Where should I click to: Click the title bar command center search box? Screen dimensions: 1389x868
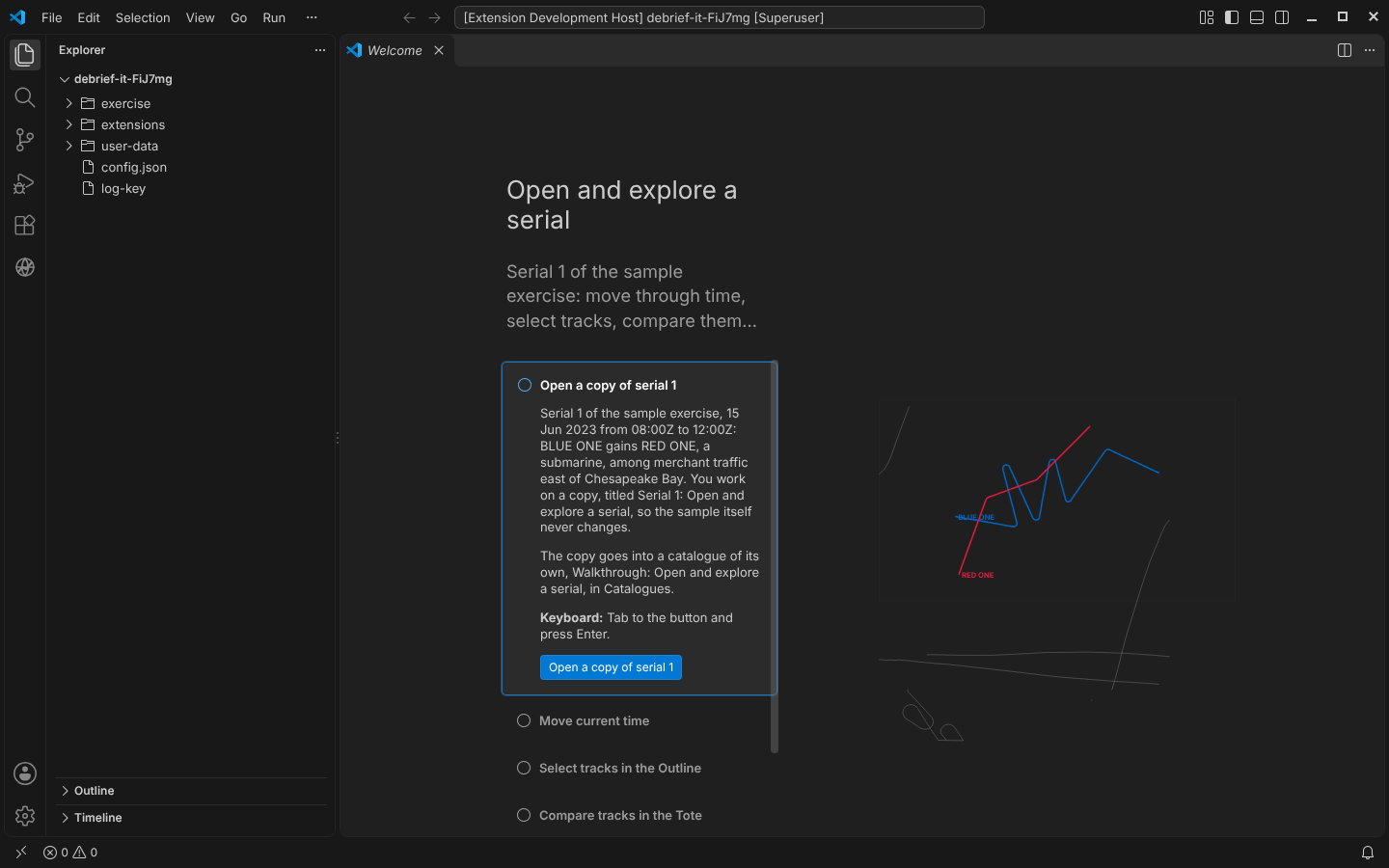[x=719, y=17]
